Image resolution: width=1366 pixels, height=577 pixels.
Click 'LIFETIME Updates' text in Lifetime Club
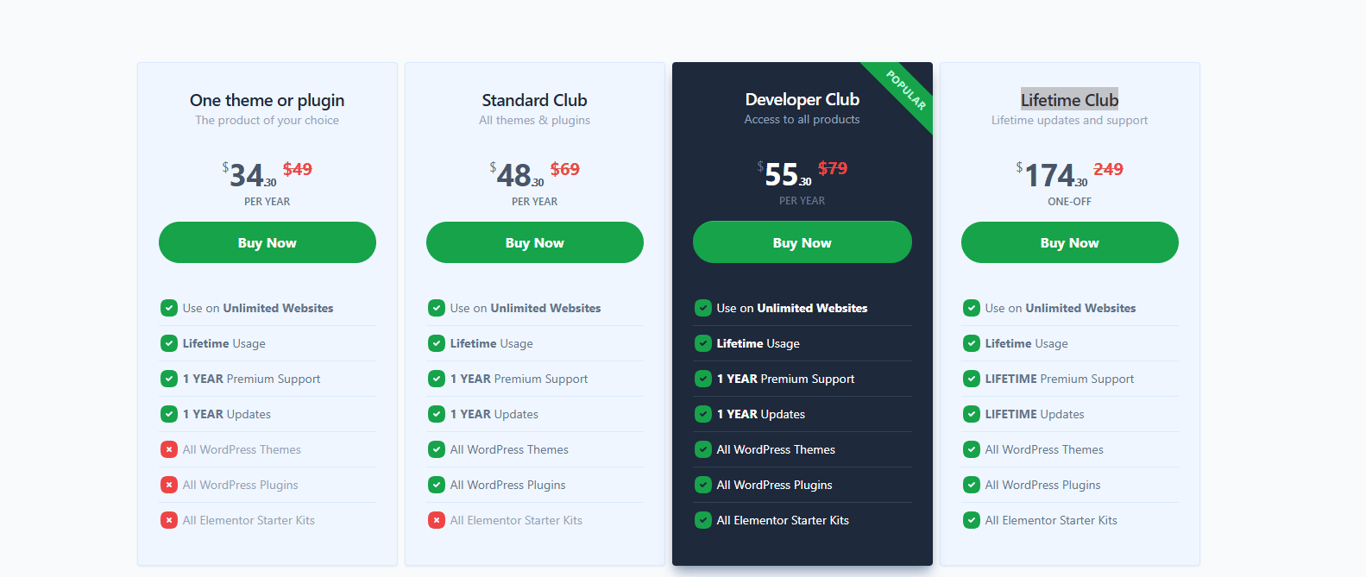[x=1034, y=414]
